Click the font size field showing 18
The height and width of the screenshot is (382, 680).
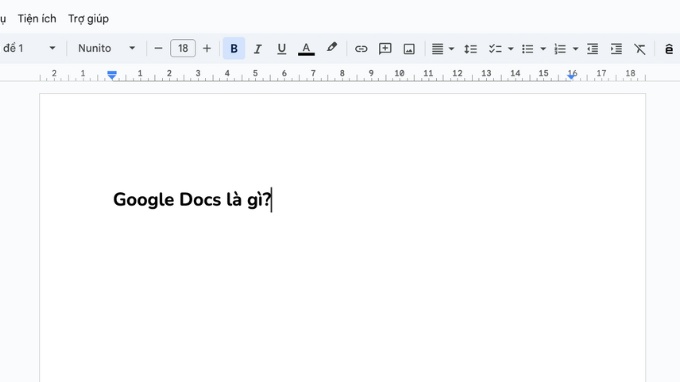click(x=183, y=48)
